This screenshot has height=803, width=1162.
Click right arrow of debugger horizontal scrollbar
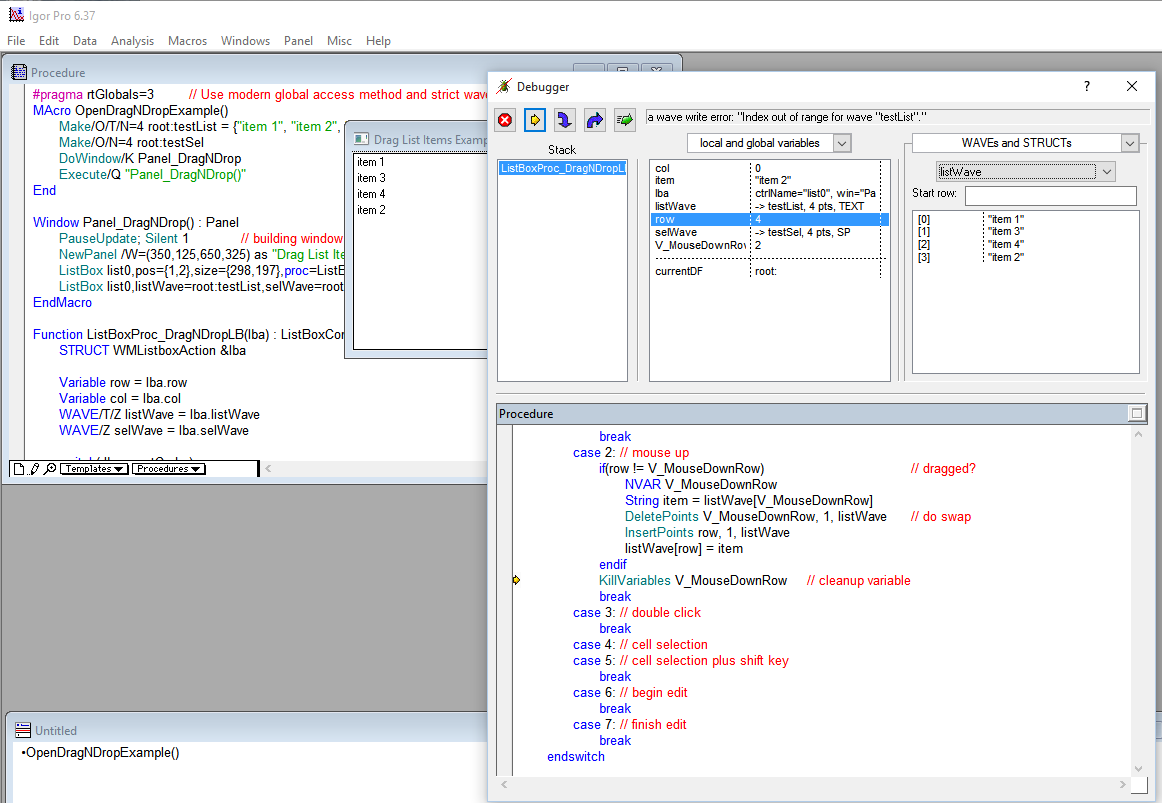tap(1122, 784)
